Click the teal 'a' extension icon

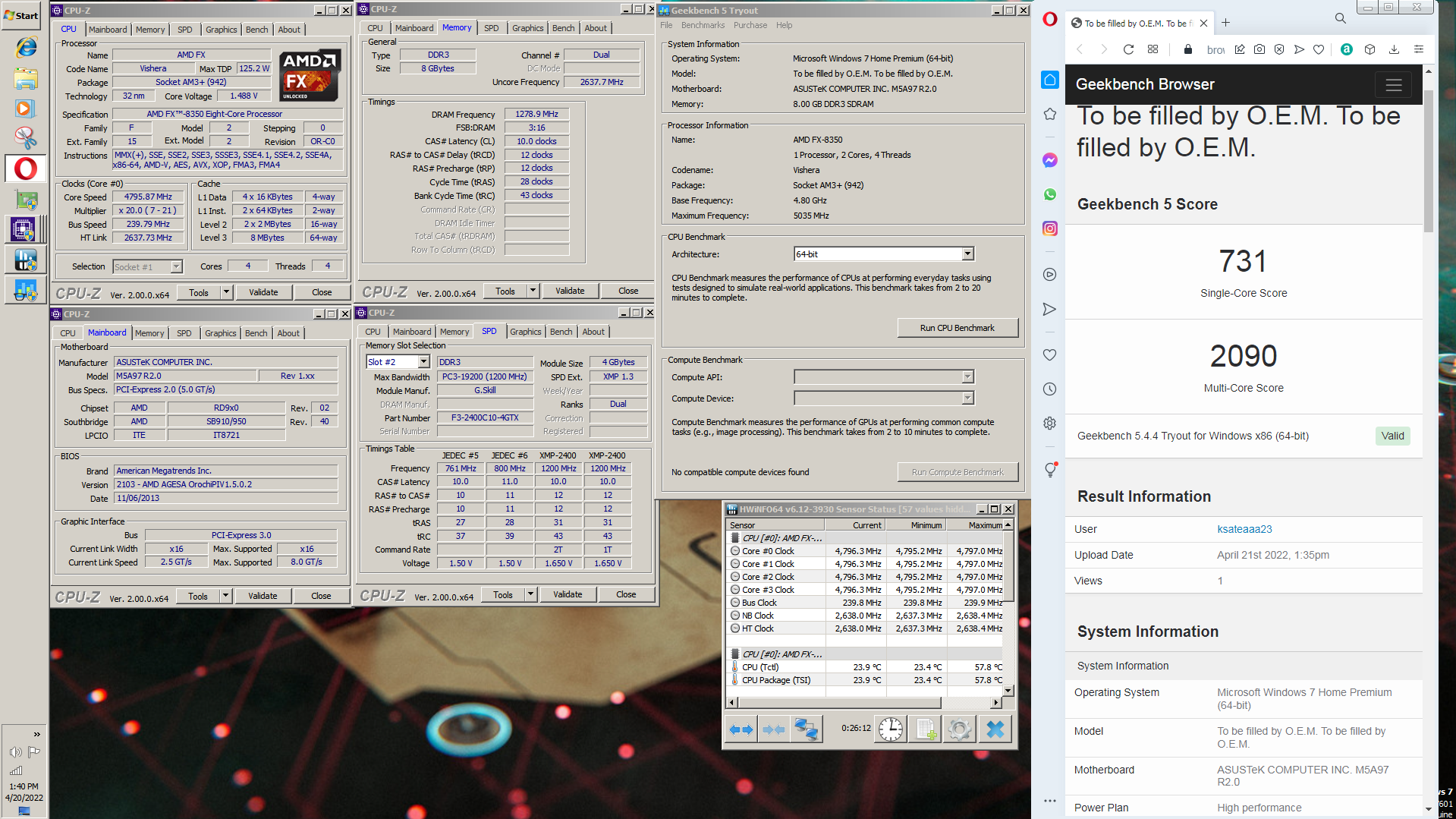tap(1347, 49)
